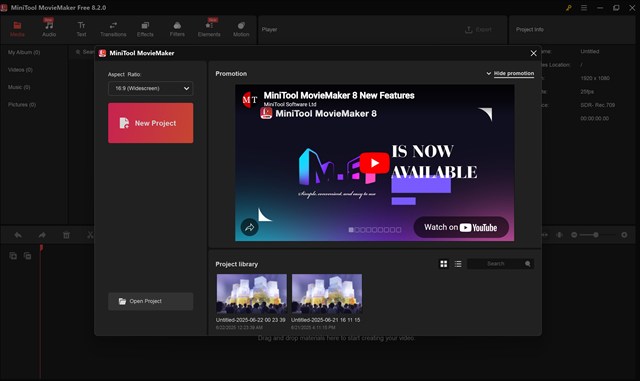
Task: Open the Aspect Ratio dropdown
Action: [151, 88]
